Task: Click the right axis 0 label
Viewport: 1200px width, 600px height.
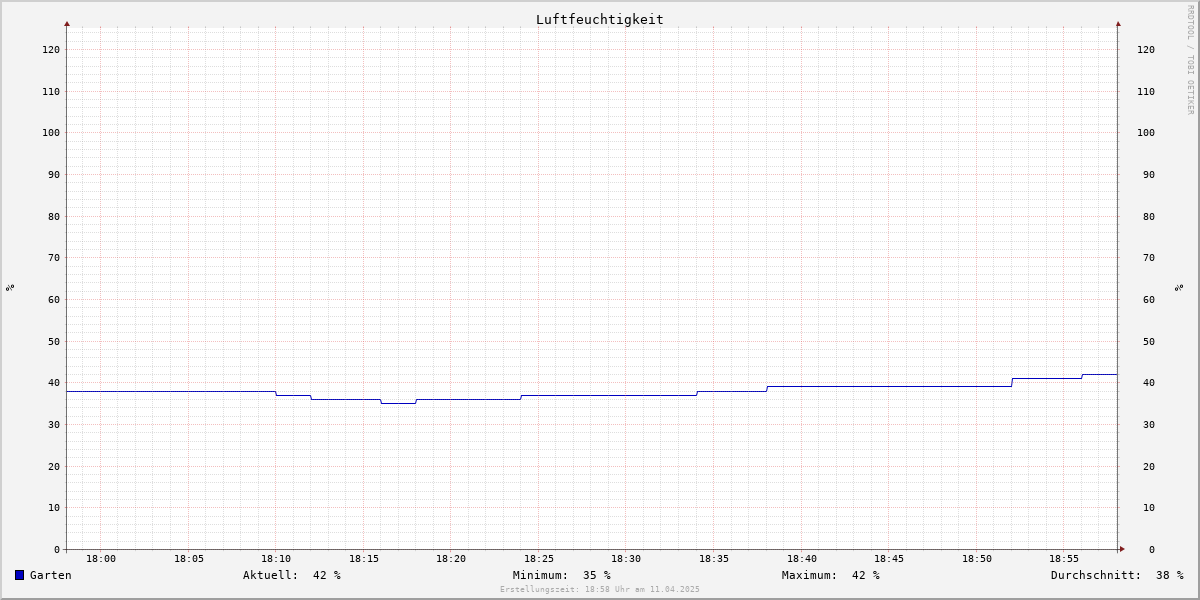Action: coord(1152,549)
